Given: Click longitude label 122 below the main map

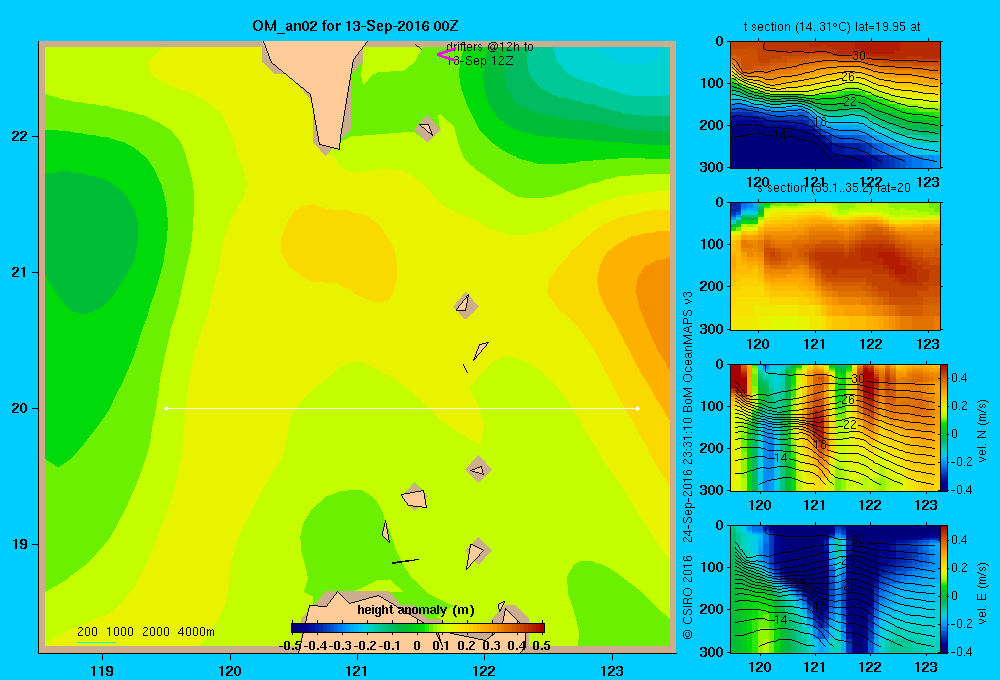Looking at the screenshot, I should (x=485, y=670).
